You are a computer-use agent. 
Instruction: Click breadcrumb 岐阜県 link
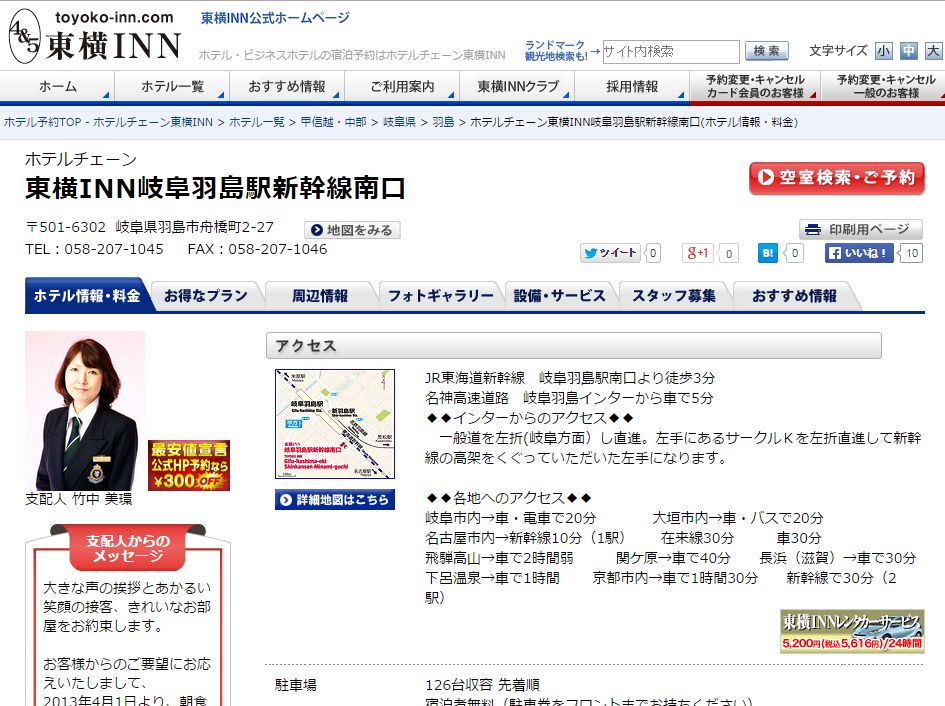(x=400, y=122)
